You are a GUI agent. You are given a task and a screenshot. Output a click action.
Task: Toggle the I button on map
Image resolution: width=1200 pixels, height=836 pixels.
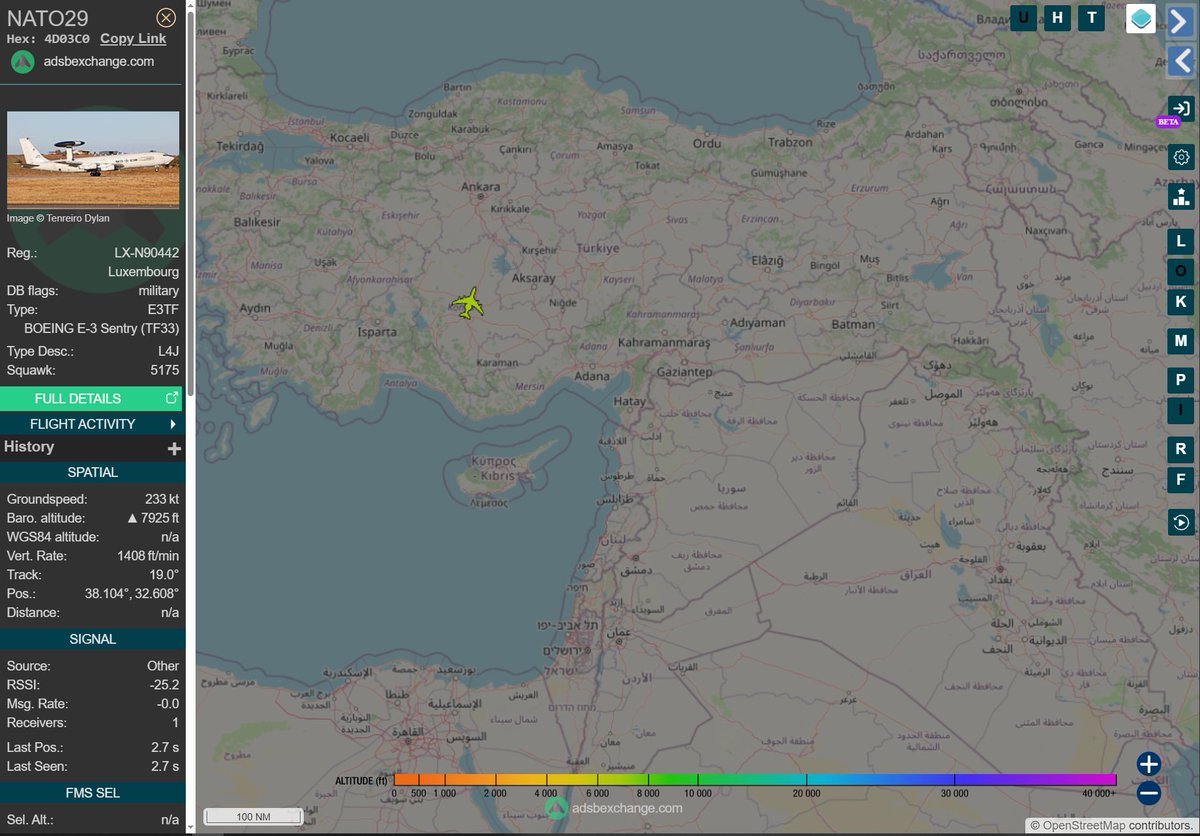pyautogui.click(x=1181, y=409)
